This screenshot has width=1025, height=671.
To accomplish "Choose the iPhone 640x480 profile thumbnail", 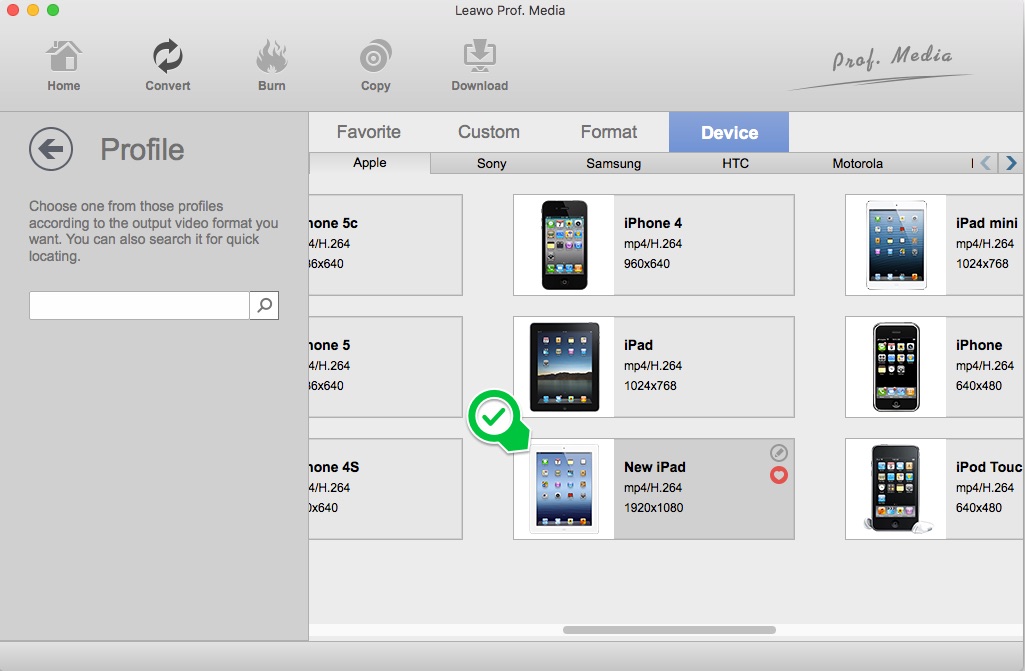I will tap(896, 367).
